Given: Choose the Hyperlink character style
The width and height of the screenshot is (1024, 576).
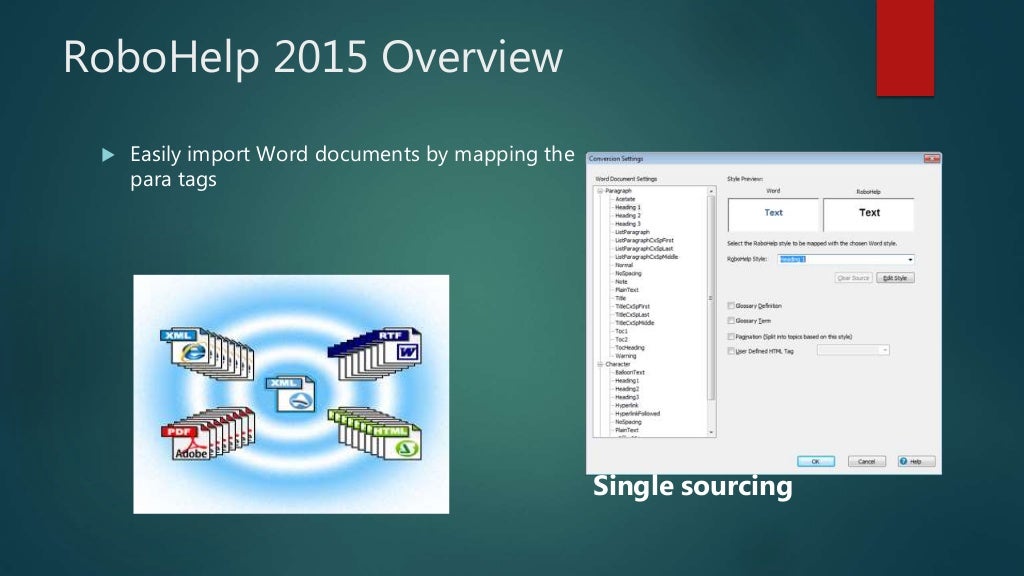Looking at the screenshot, I should [x=626, y=406].
